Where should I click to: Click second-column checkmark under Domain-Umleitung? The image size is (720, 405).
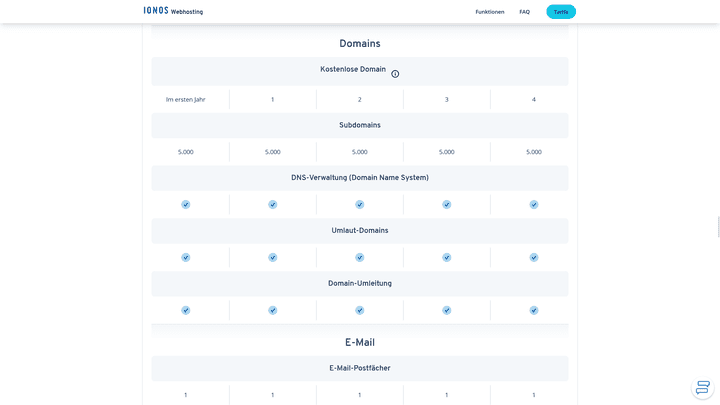coord(273,310)
